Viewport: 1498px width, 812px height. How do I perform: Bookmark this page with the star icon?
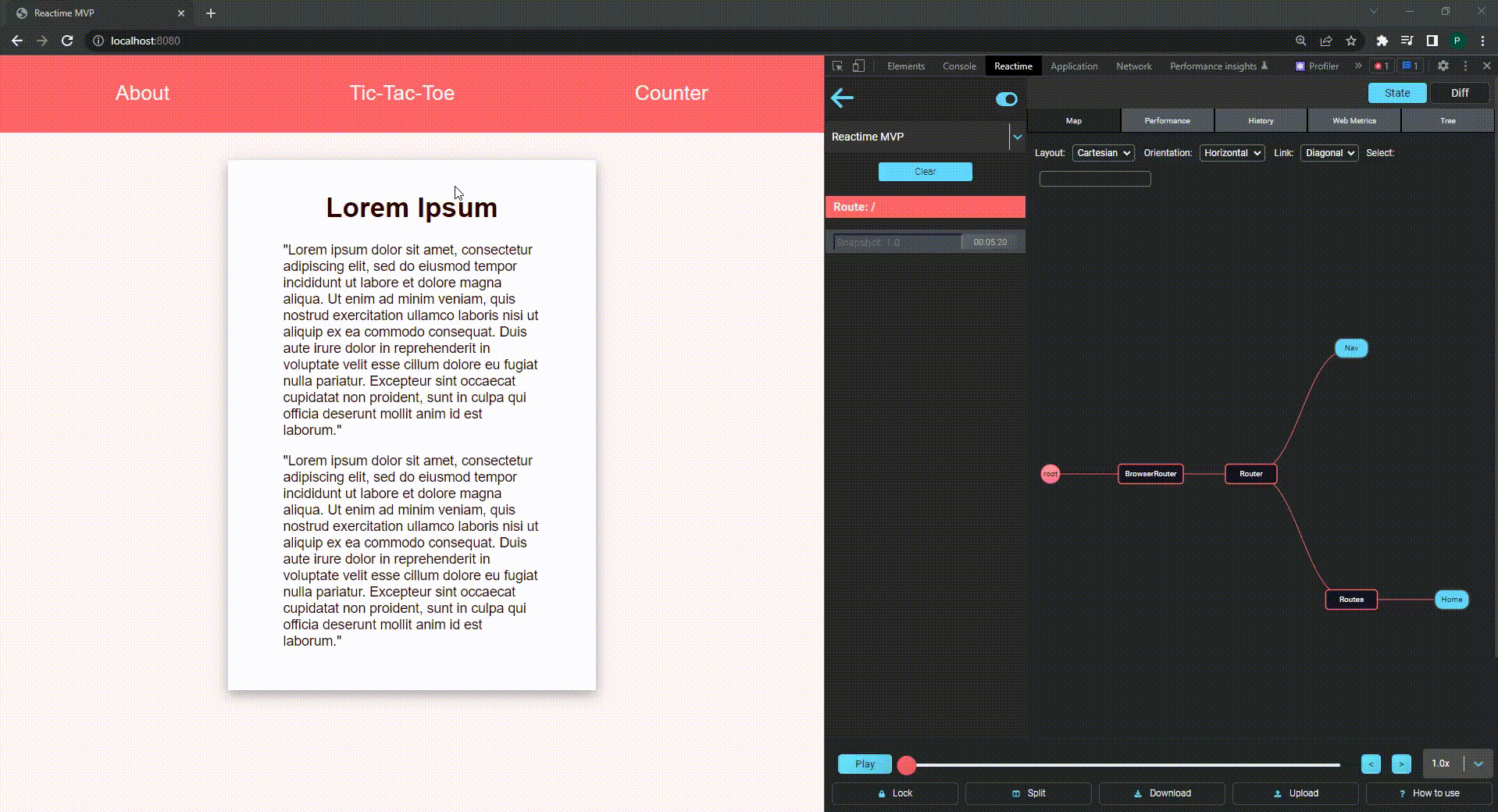(1351, 41)
